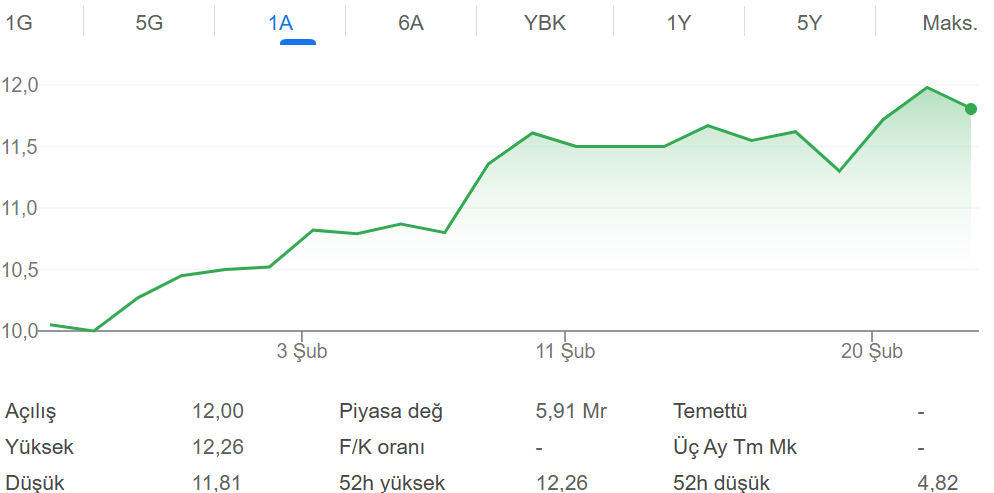This screenshot has width=994, height=493.
Task: Switch chart to YBK range
Action: pyautogui.click(x=545, y=23)
